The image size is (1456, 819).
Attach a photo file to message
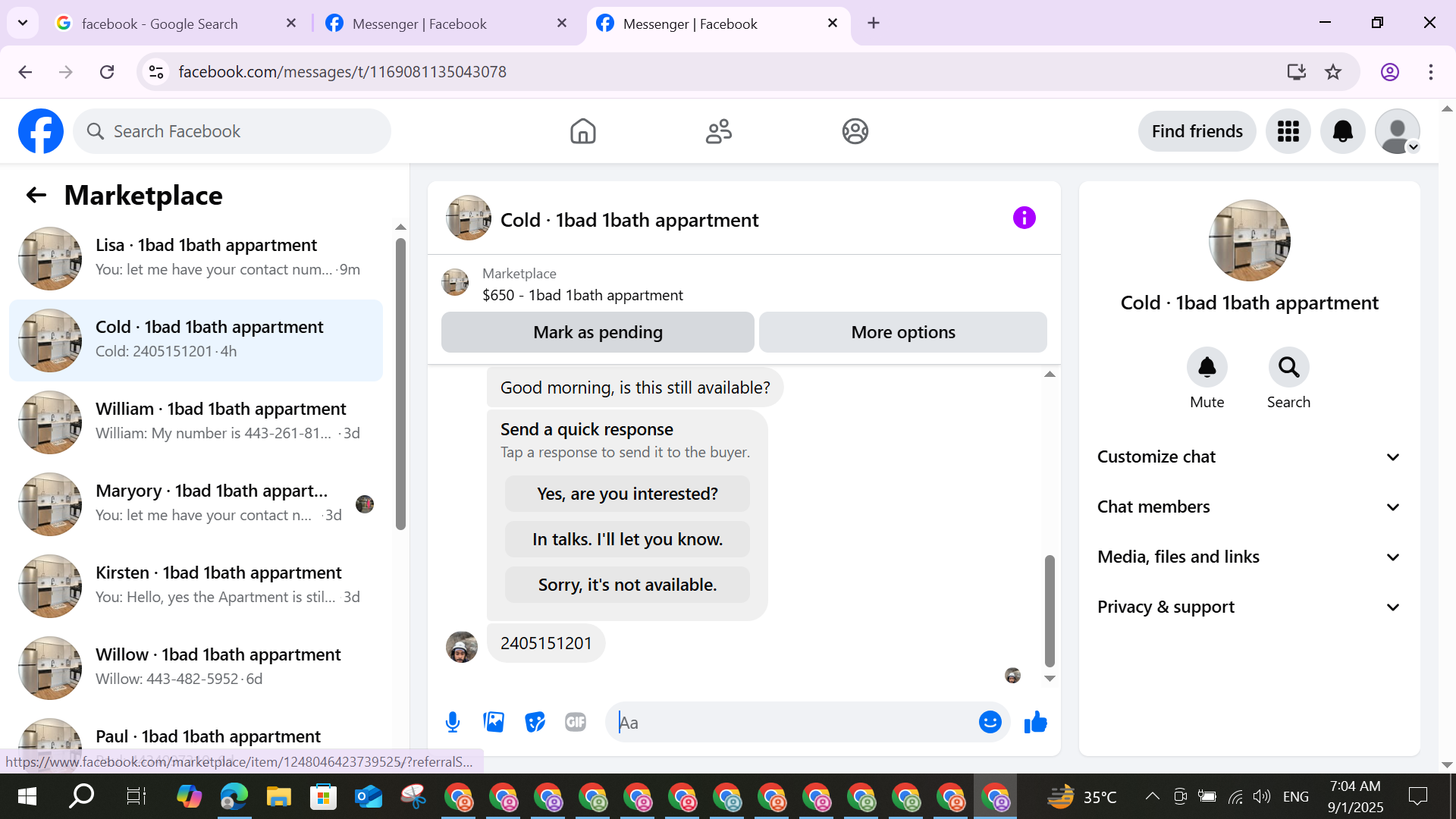(x=494, y=723)
